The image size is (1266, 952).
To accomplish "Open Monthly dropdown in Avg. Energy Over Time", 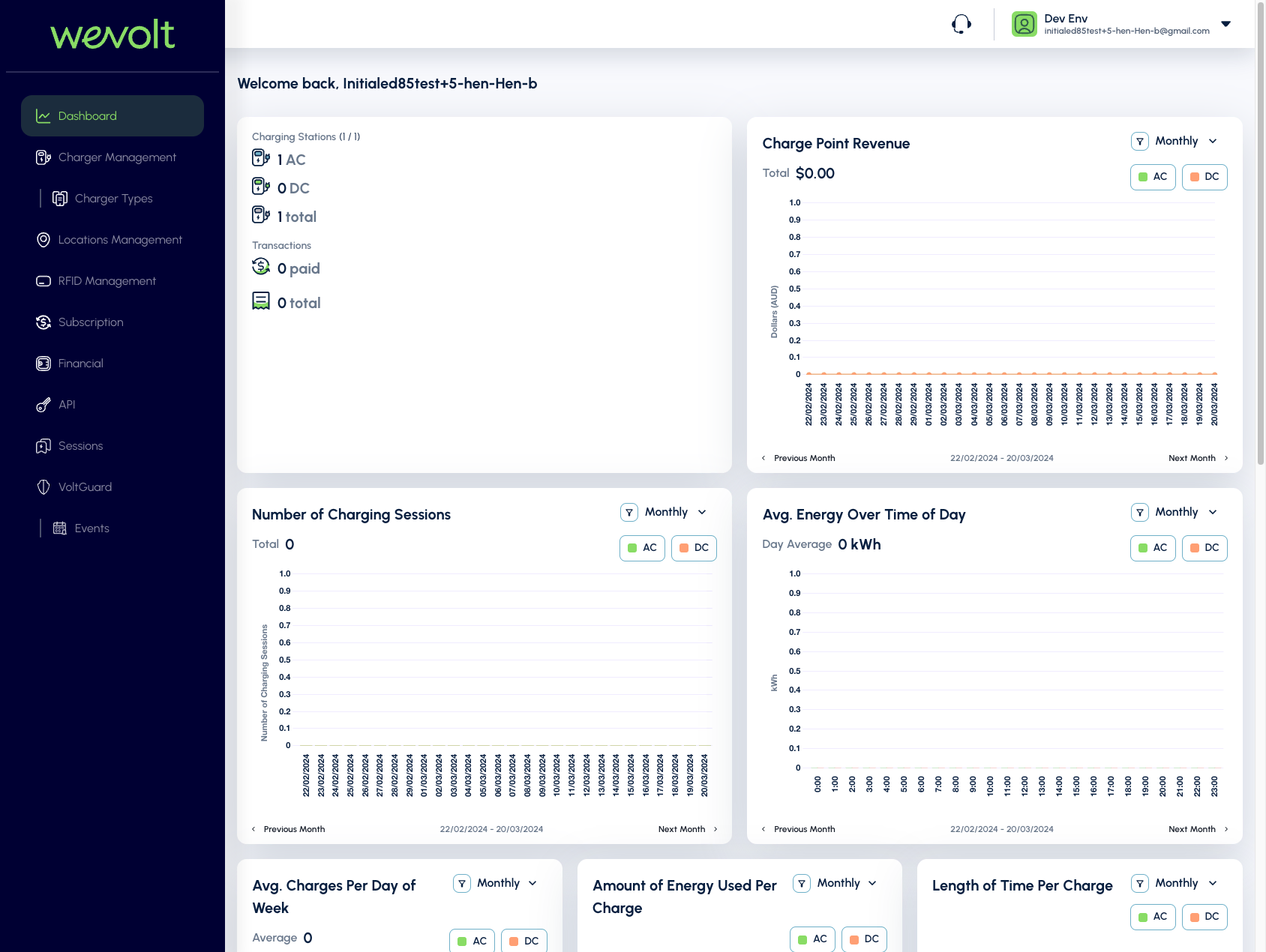I will click(x=1186, y=512).
